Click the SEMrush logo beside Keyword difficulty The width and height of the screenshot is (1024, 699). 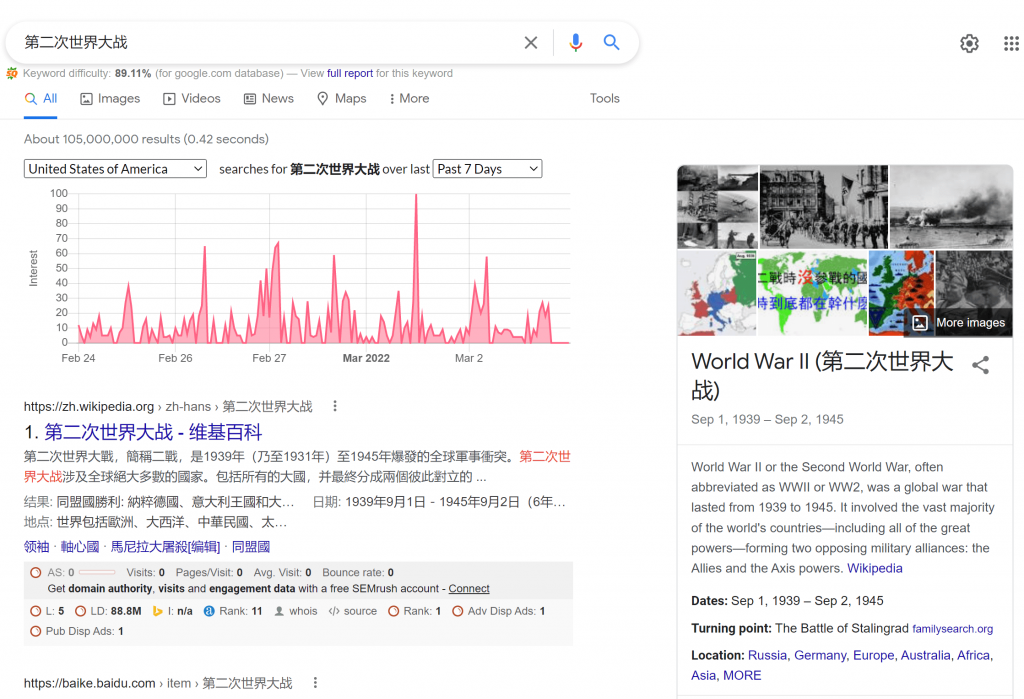pyautogui.click(x=12, y=73)
